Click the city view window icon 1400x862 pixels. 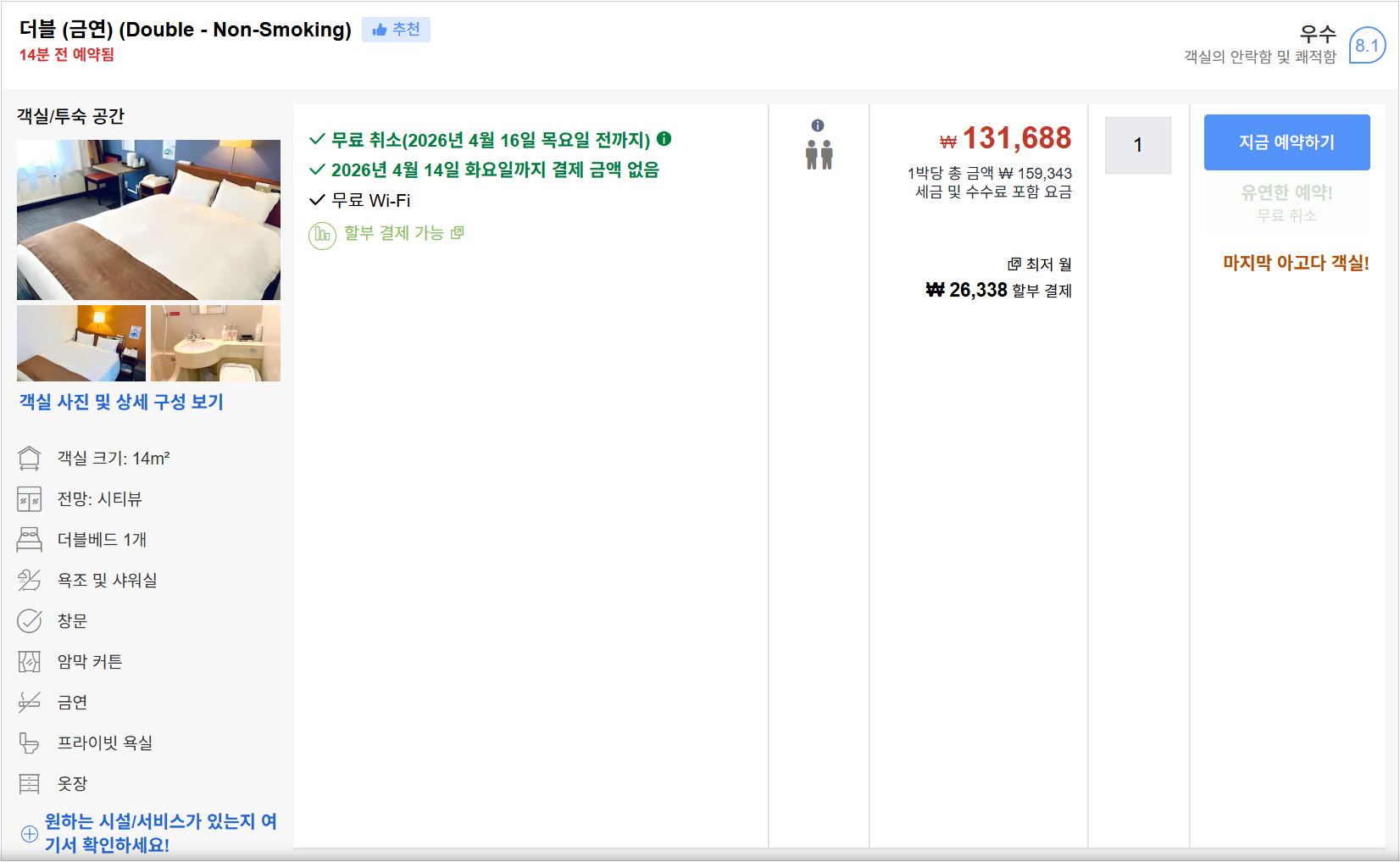tap(30, 499)
